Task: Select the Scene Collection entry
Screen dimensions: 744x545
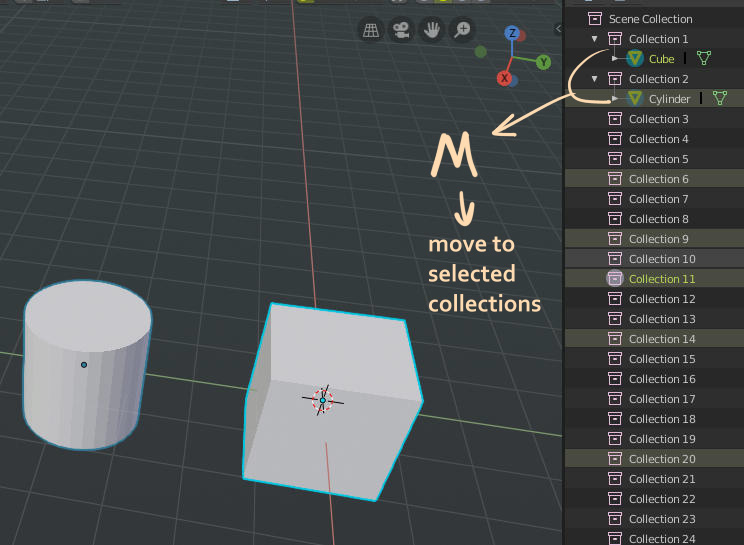Action: click(x=650, y=19)
